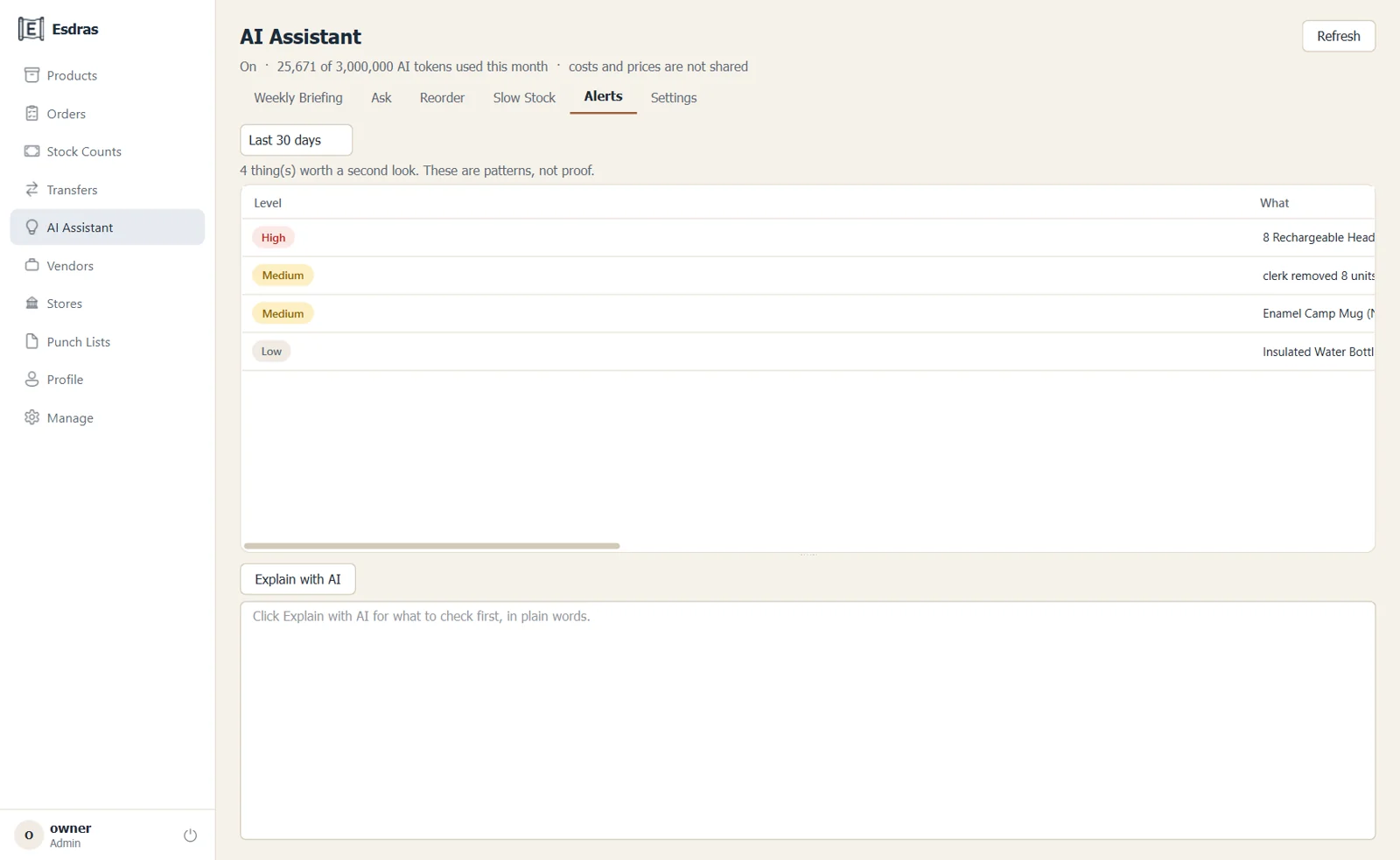
Task: Open the Slow Stock tab
Action: 524,98
